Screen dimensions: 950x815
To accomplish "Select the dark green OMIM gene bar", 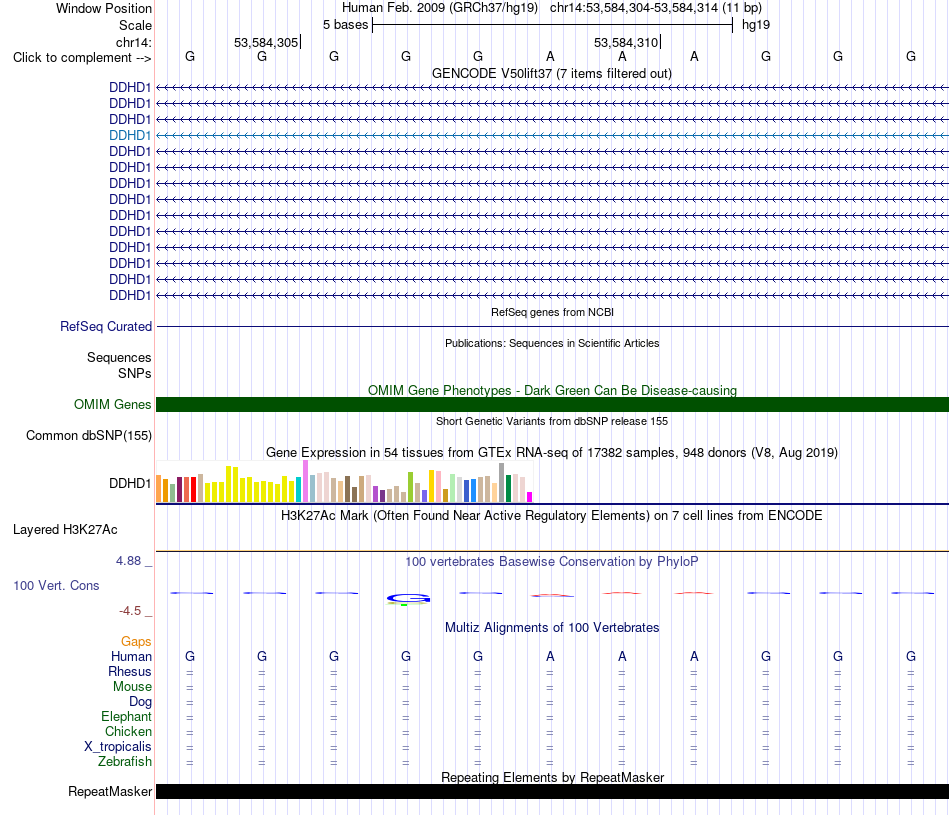I will (x=552, y=404).
